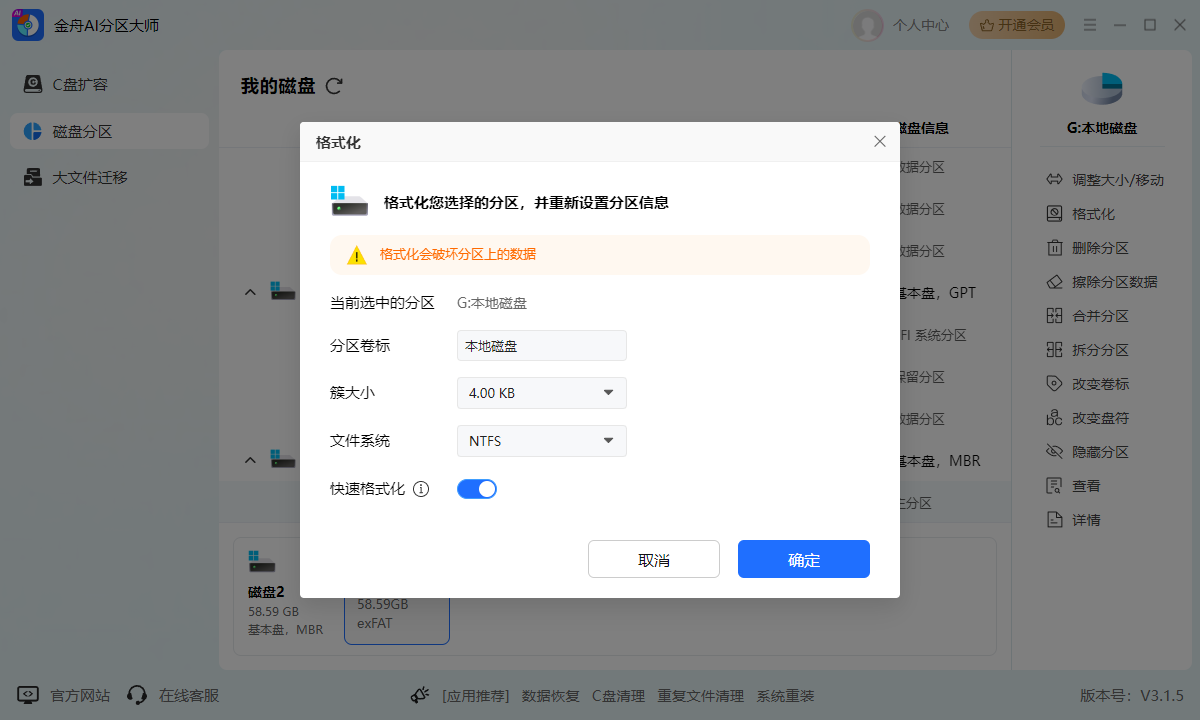This screenshot has width=1200, height=720.
Task: Cancel the format dialog with 取消
Action: pos(653,558)
